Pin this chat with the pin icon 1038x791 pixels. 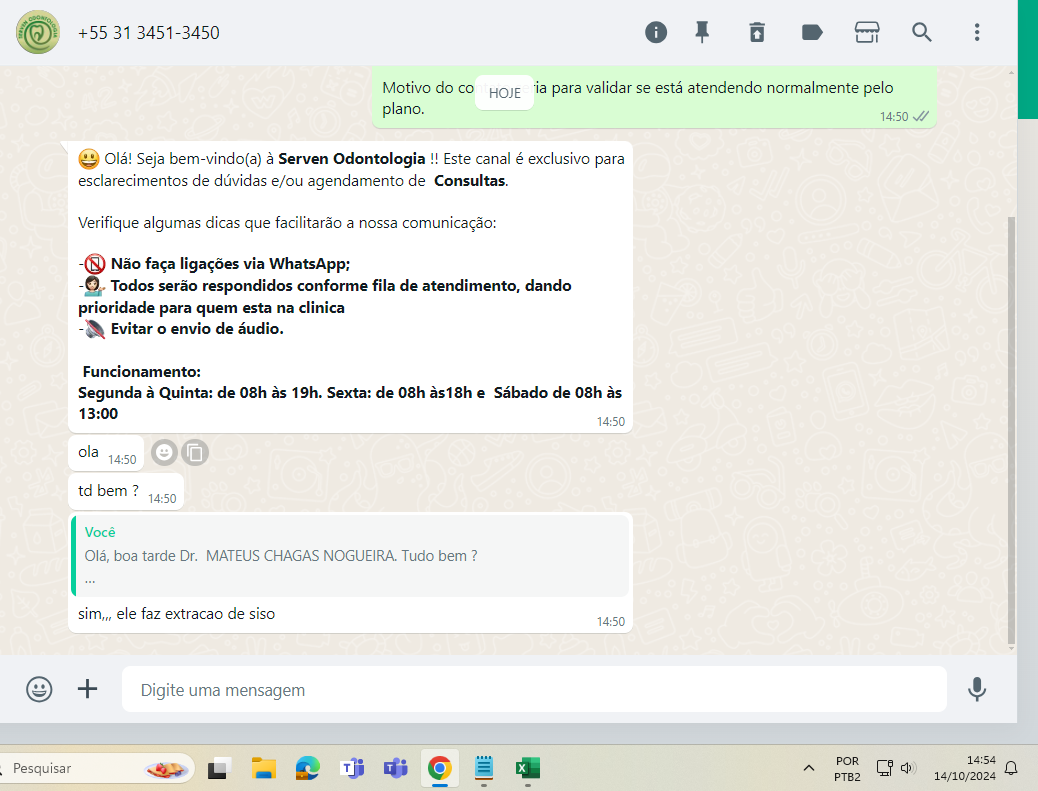pyautogui.click(x=702, y=32)
